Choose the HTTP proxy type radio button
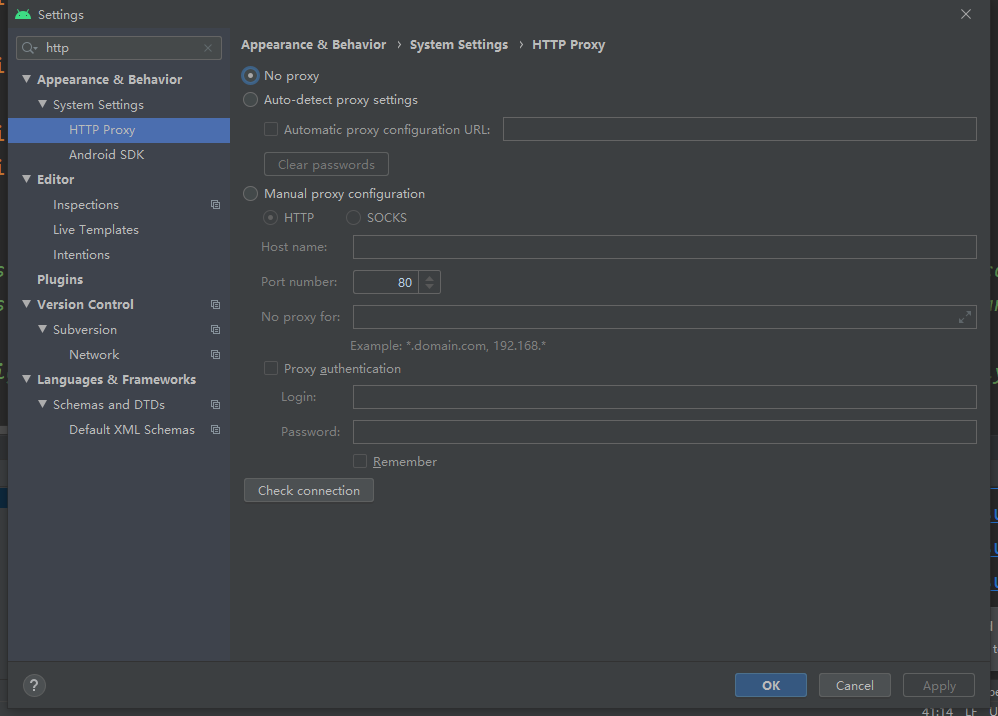Image resolution: width=998 pixels, height=716 pixels. pyautogui.click(x=271, y=218)
